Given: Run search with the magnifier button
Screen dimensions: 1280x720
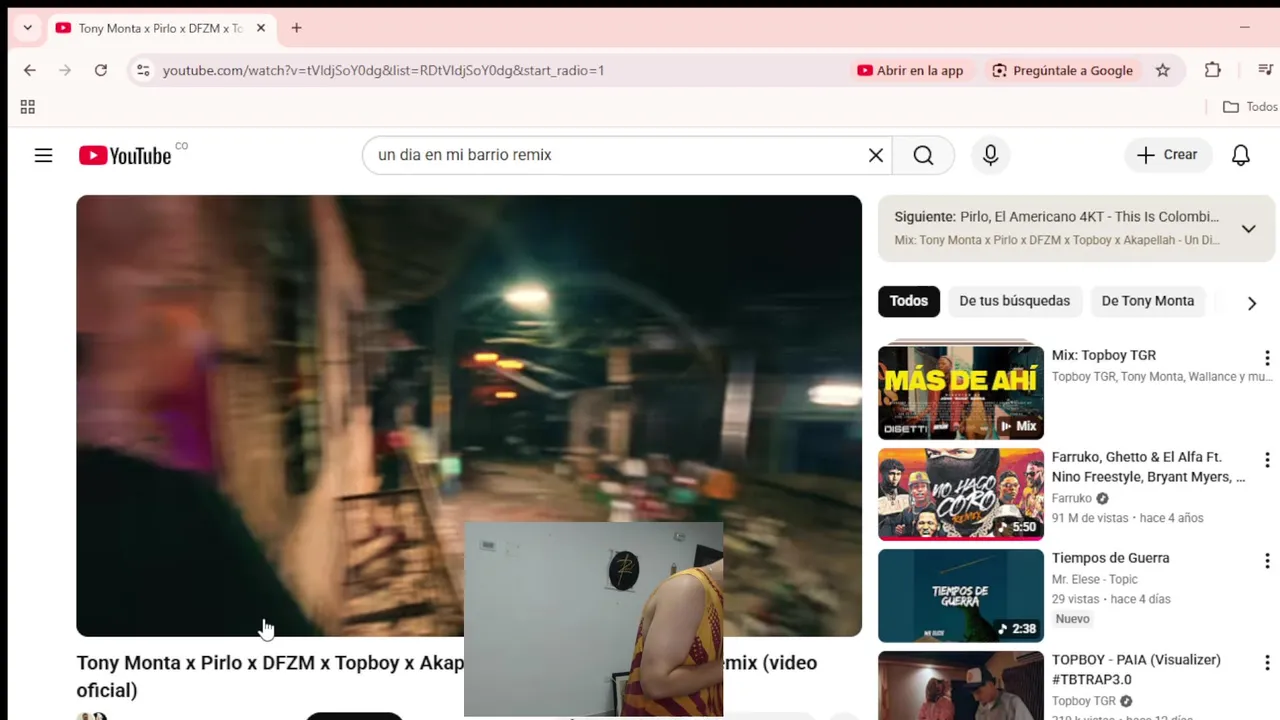Looking at the screenshot, I should (923, 155).
